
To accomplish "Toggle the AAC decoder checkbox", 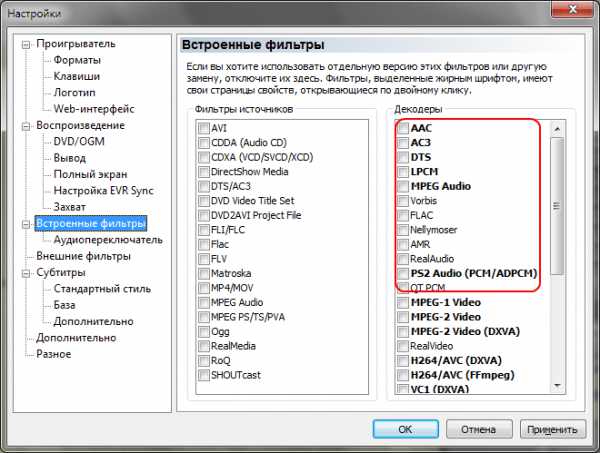I will tap(403, 128).
